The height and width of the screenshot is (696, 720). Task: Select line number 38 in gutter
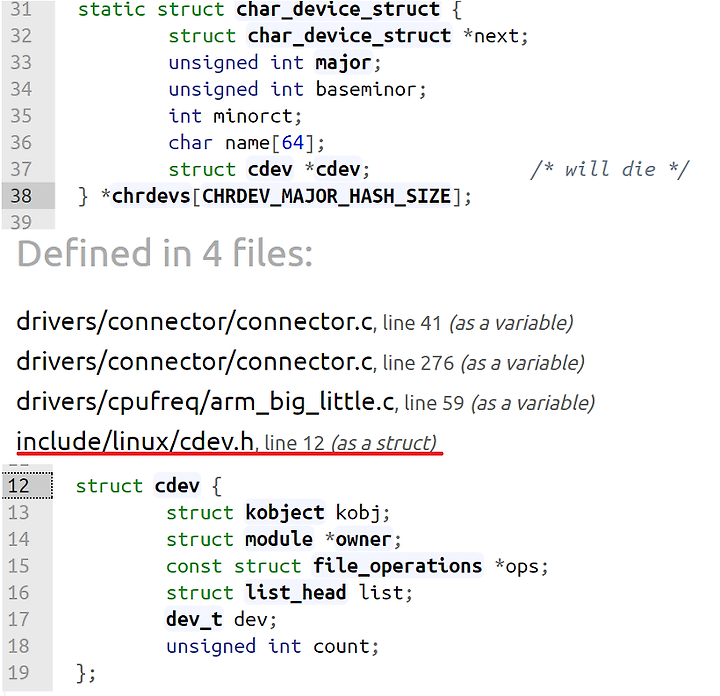point(21,196)
